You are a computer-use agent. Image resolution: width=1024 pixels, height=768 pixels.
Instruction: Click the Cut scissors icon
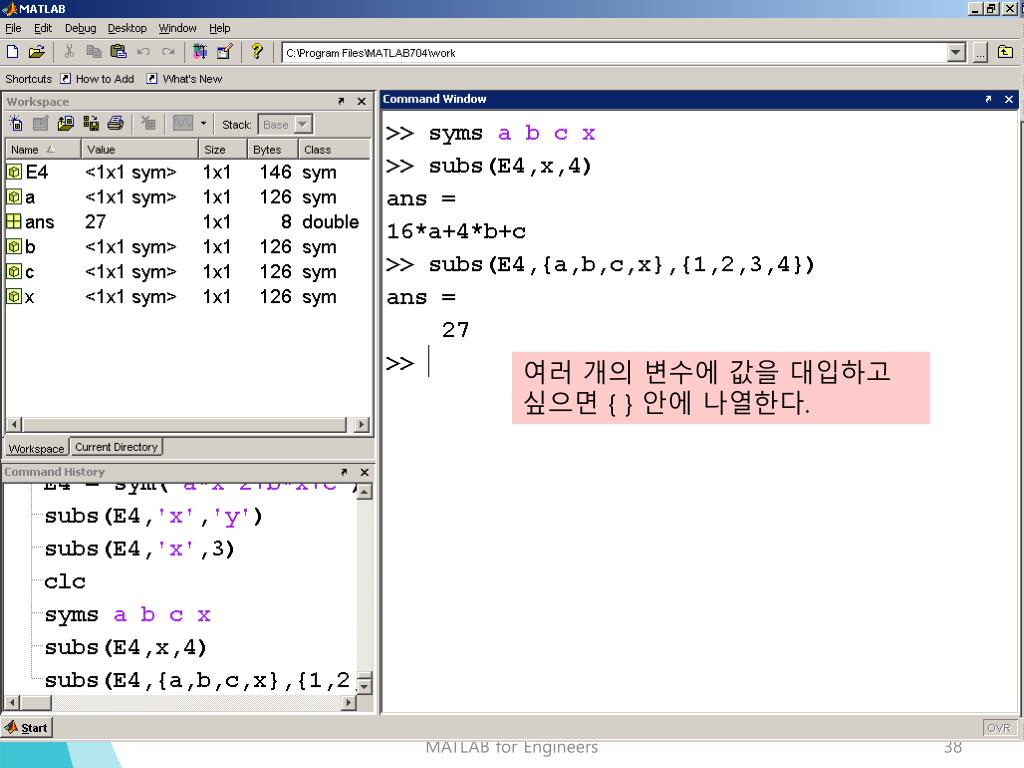[69, 52]
